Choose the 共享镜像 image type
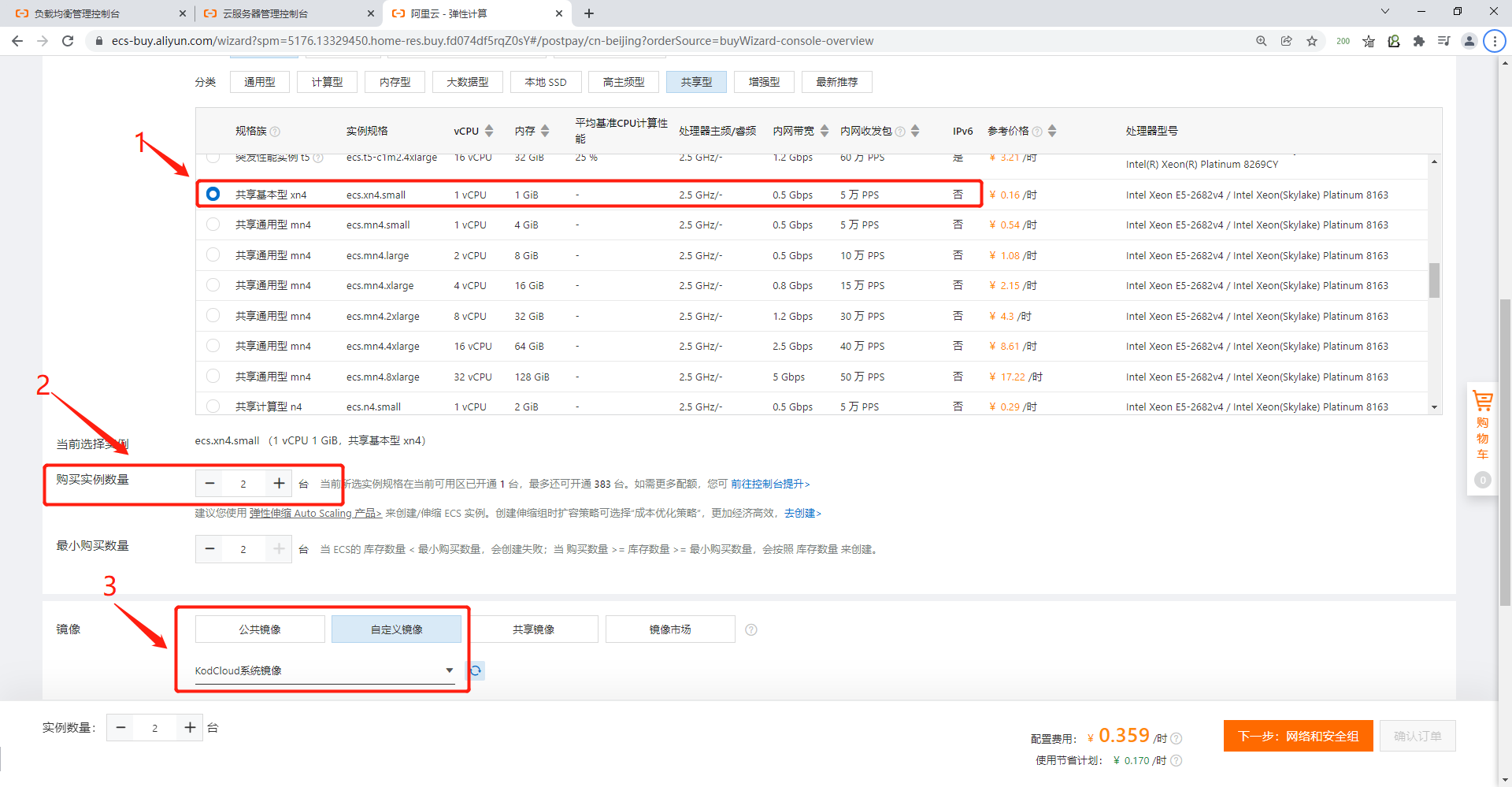Image resolution: width=1512 pixels, height=787 pixels. tap(533, 629)
